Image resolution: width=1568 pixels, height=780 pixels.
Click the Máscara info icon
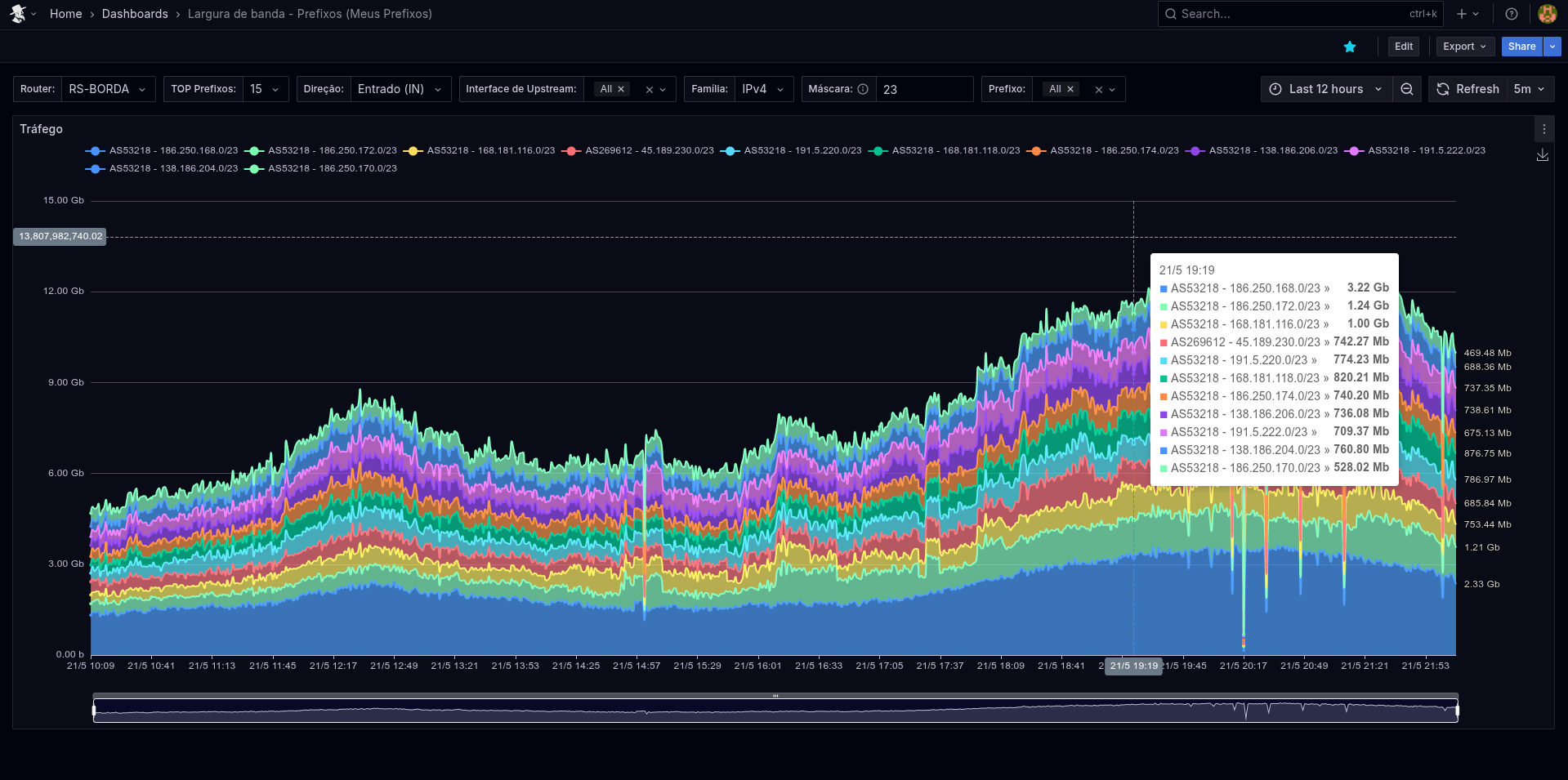863,89
